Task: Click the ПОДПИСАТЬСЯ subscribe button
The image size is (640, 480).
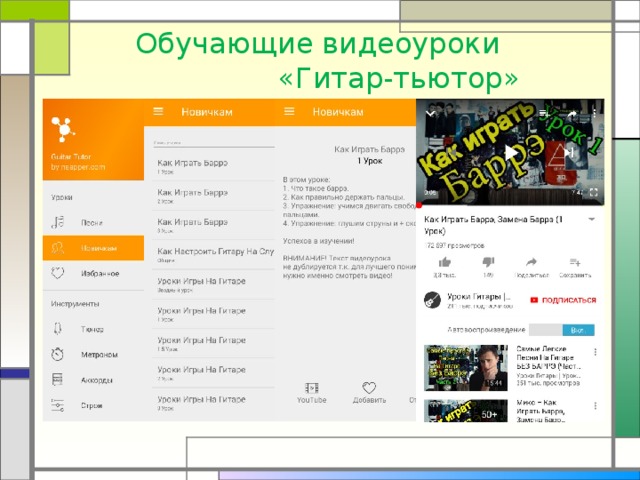Action: pos(563,300)
